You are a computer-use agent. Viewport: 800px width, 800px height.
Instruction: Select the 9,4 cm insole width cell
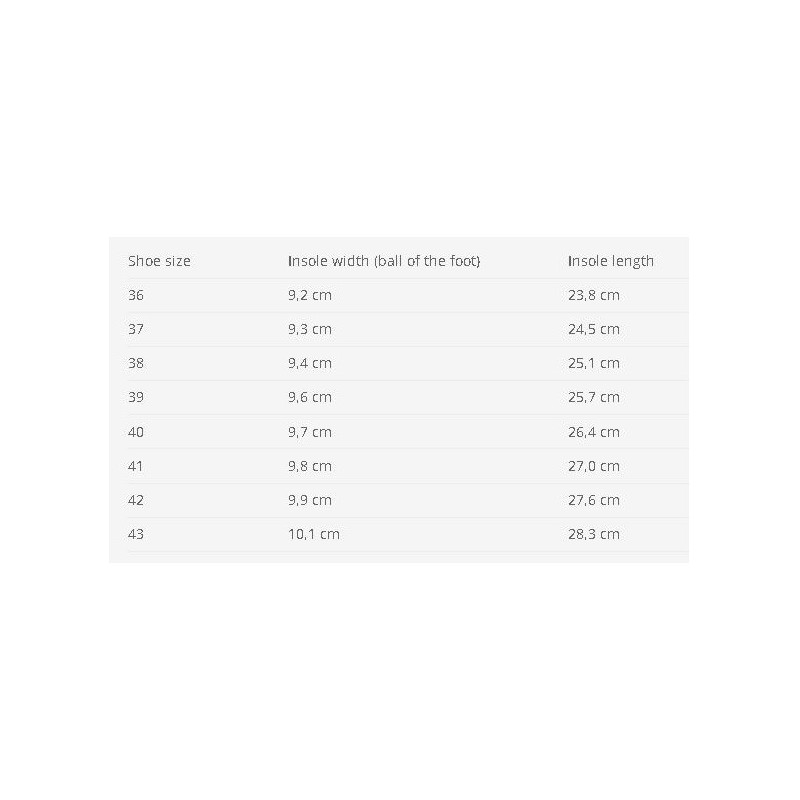[x=309, y=363]
